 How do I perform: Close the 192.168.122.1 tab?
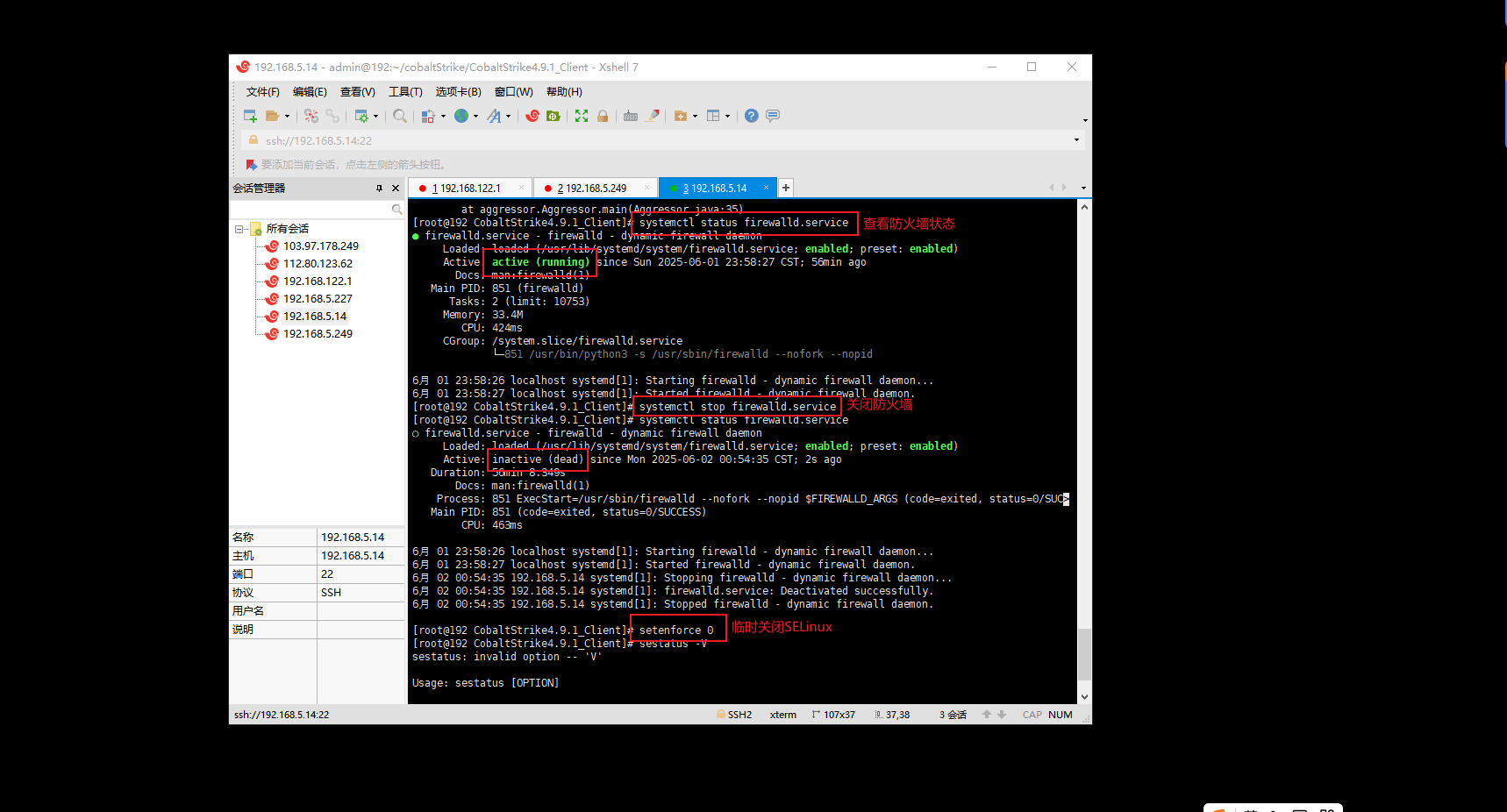pos(521,188)
